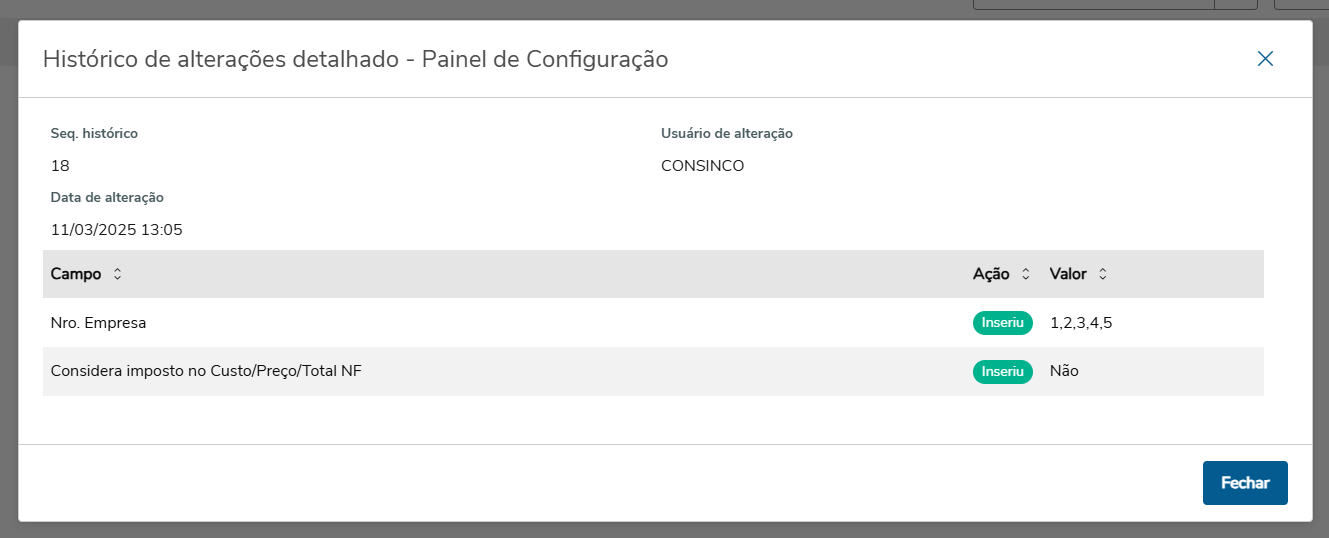The width and height of the screenshot is (1329, 538).
Task: Click the Campo column header text
Action: coord(76,274)
